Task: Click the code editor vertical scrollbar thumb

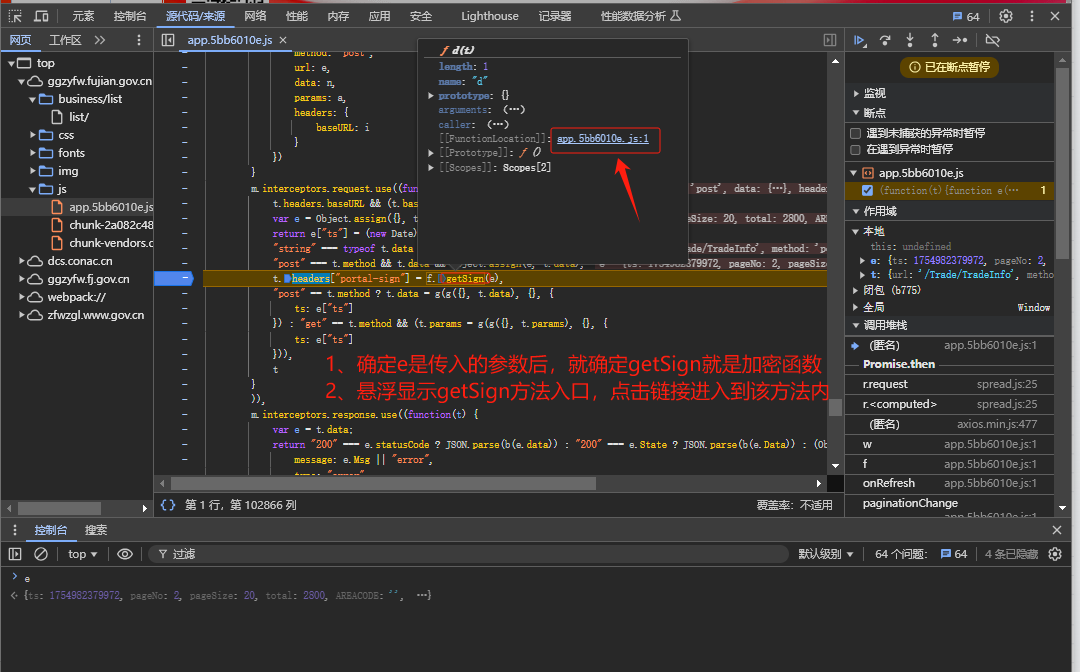Action: 835,408
